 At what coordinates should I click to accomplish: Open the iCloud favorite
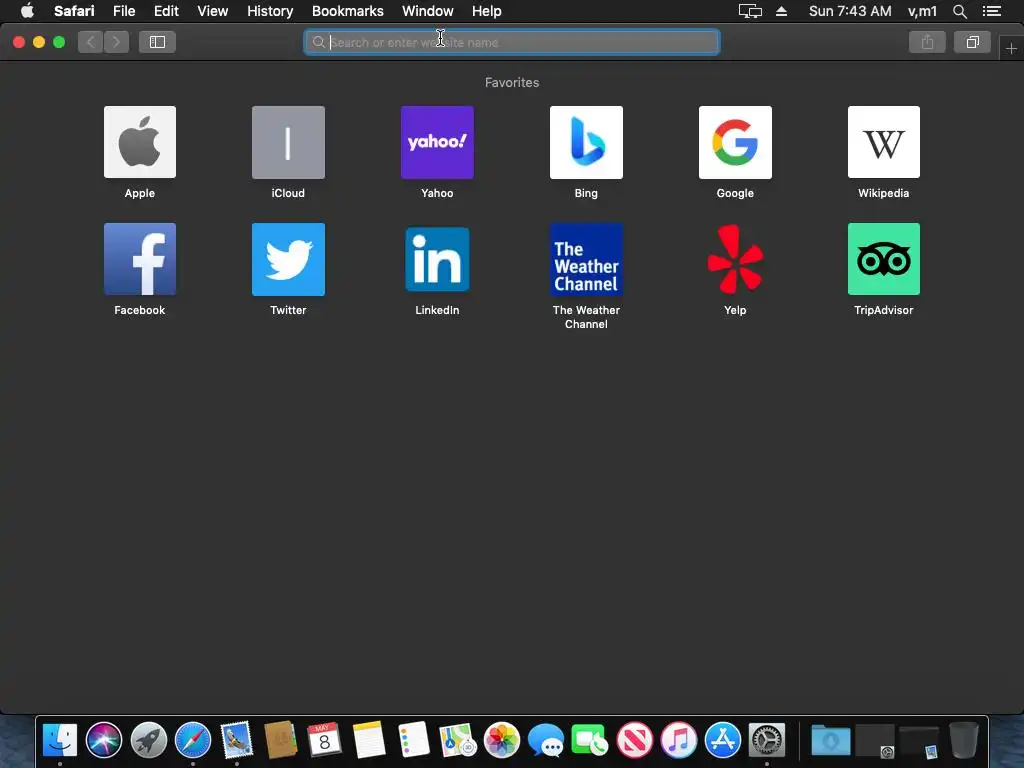click(288, 142)
